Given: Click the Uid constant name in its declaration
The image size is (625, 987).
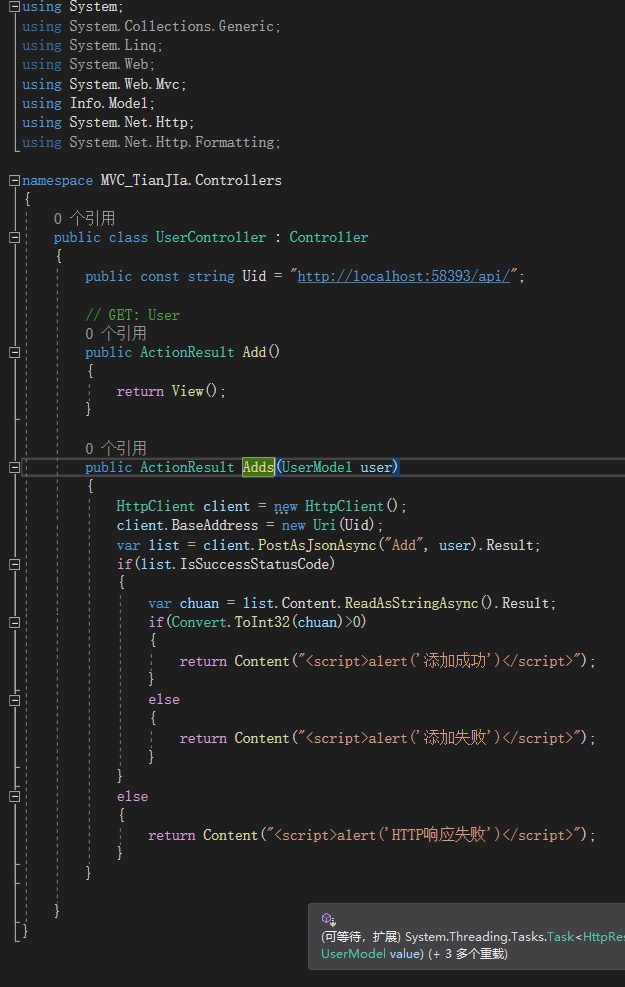Looking at the screenshot, I should 254,276.
